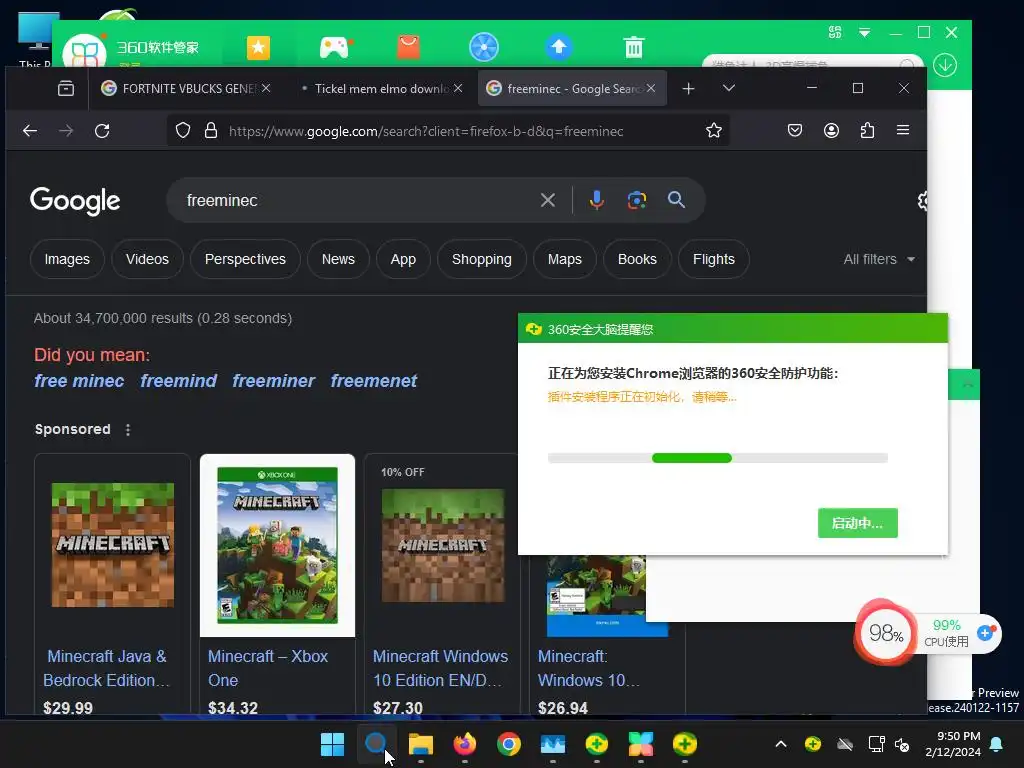Select the Perspectives filter chip
This screenshot has width=1024, height=768.
pos(246,259)
